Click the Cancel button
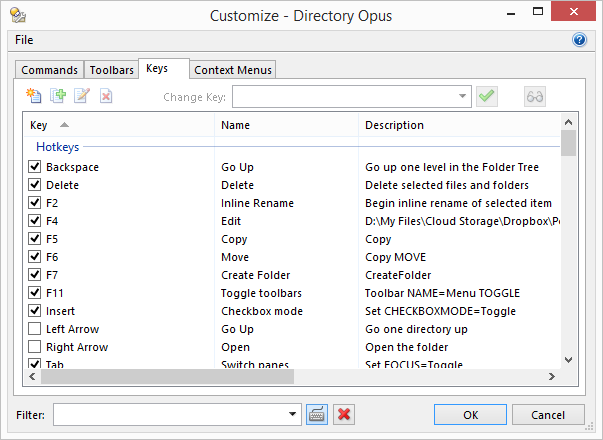Screen dimensions: 603x440 [548, 415]
